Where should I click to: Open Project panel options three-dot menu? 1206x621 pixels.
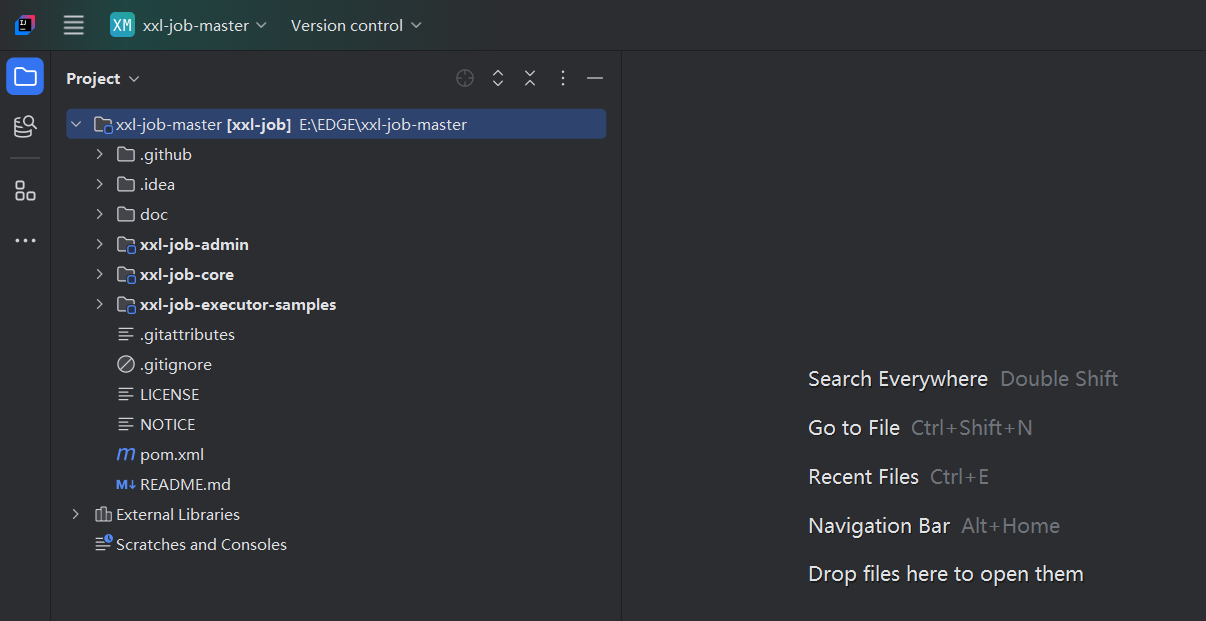[563, 78]
